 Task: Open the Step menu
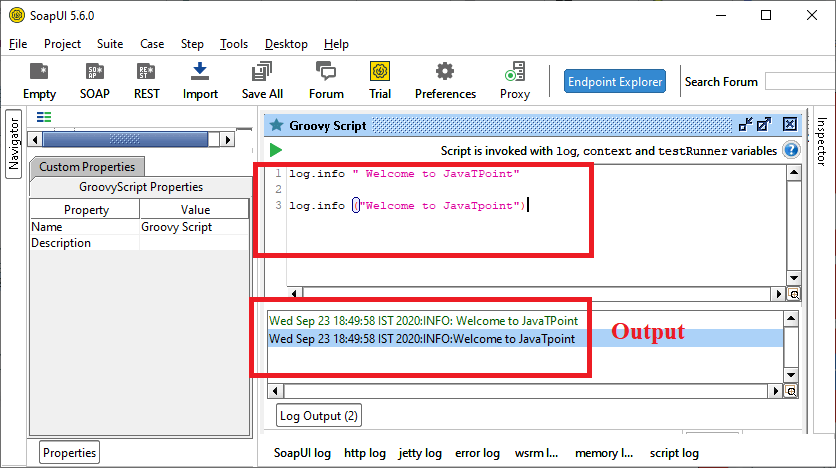[x=192, y=44]
